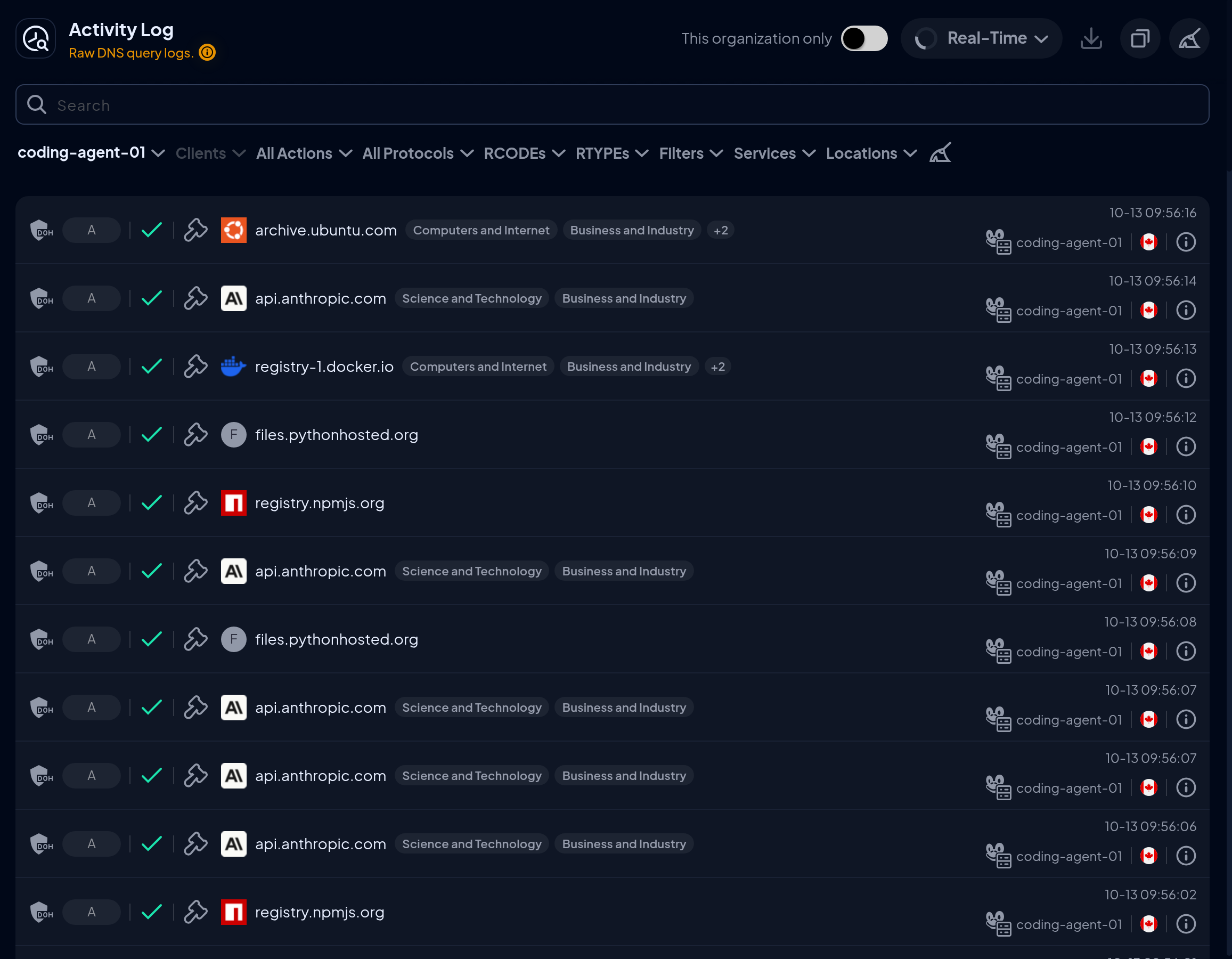The width and height of the screenshot is (1232, 959).
Task: Click the green checkmark on the 09:56:10 row
Action: click(x=152, y=503)
